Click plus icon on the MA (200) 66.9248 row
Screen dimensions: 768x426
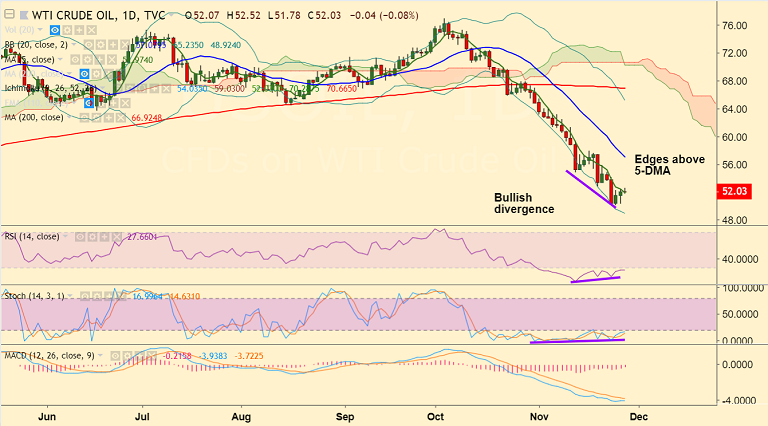[x=109, y=118]
